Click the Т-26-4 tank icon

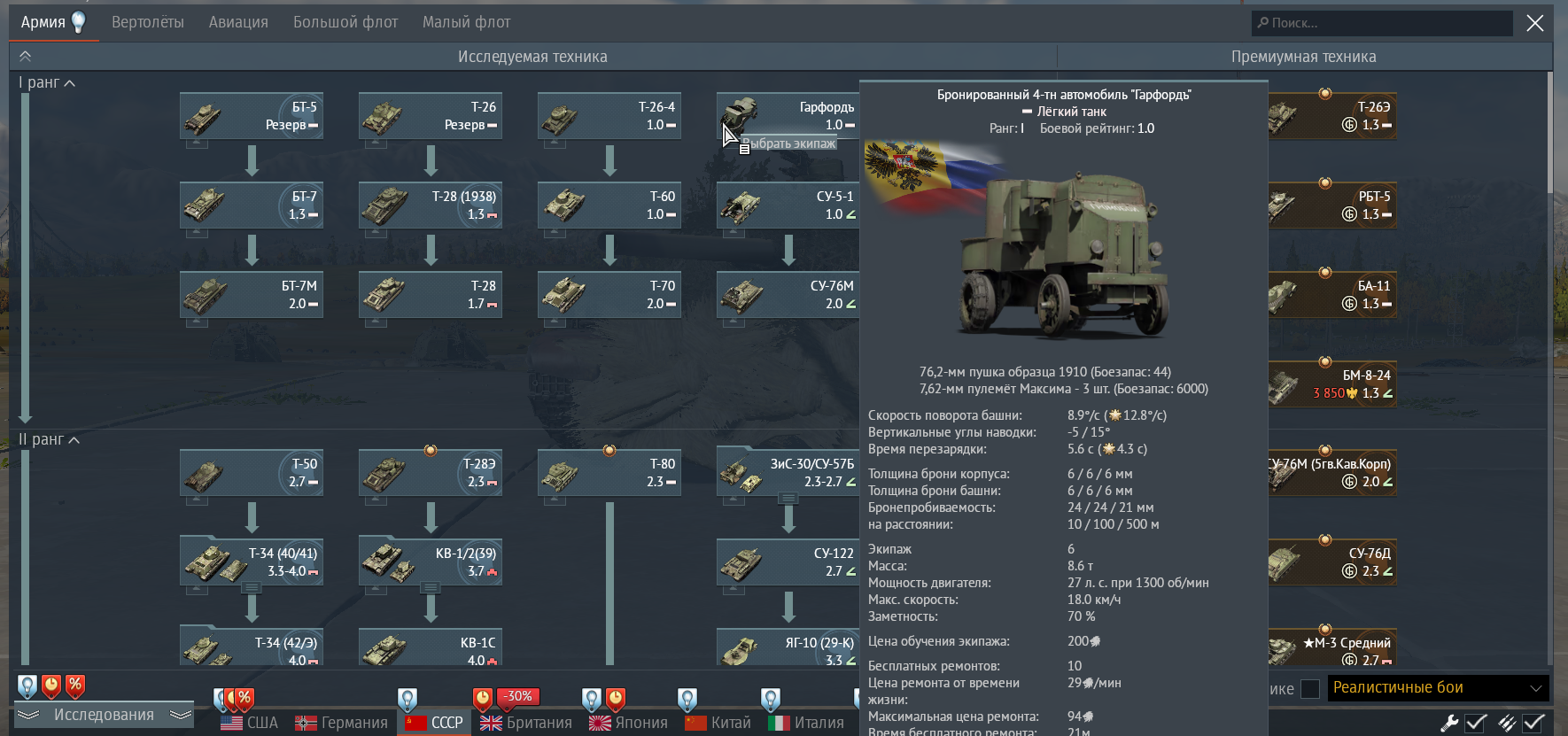[561, 118]
